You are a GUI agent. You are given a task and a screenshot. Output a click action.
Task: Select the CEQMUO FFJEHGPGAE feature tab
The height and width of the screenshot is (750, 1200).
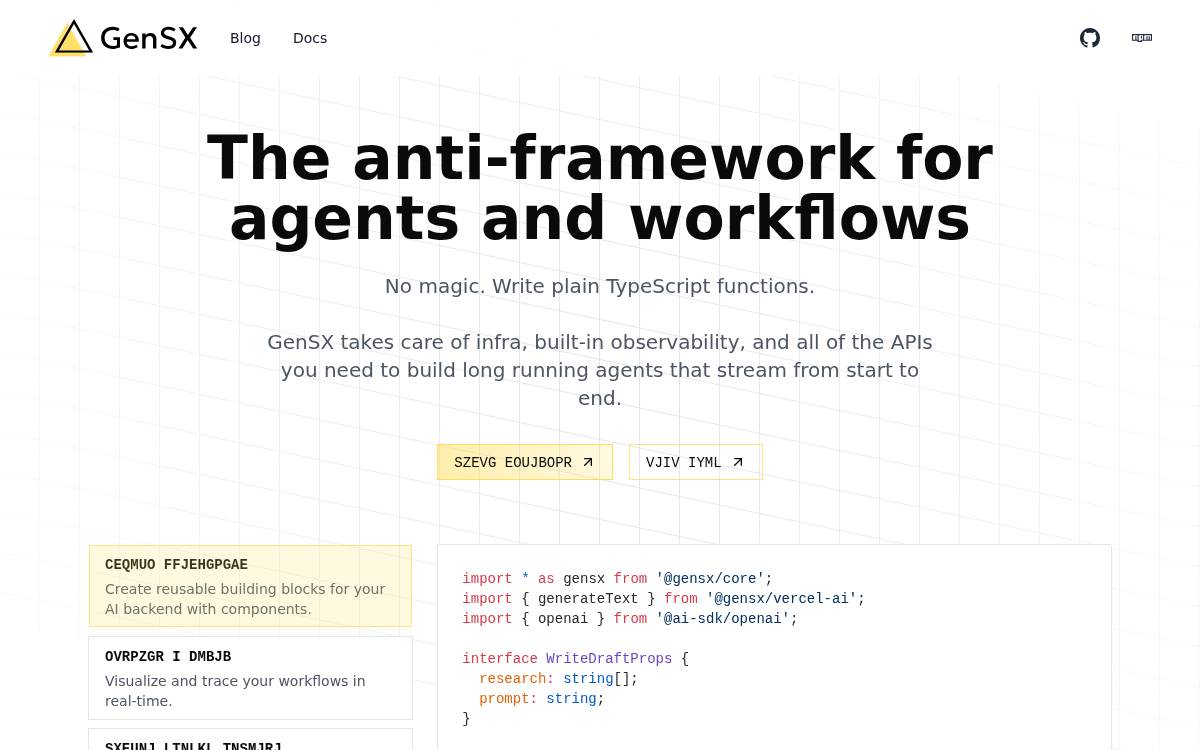tap(250, 586)
